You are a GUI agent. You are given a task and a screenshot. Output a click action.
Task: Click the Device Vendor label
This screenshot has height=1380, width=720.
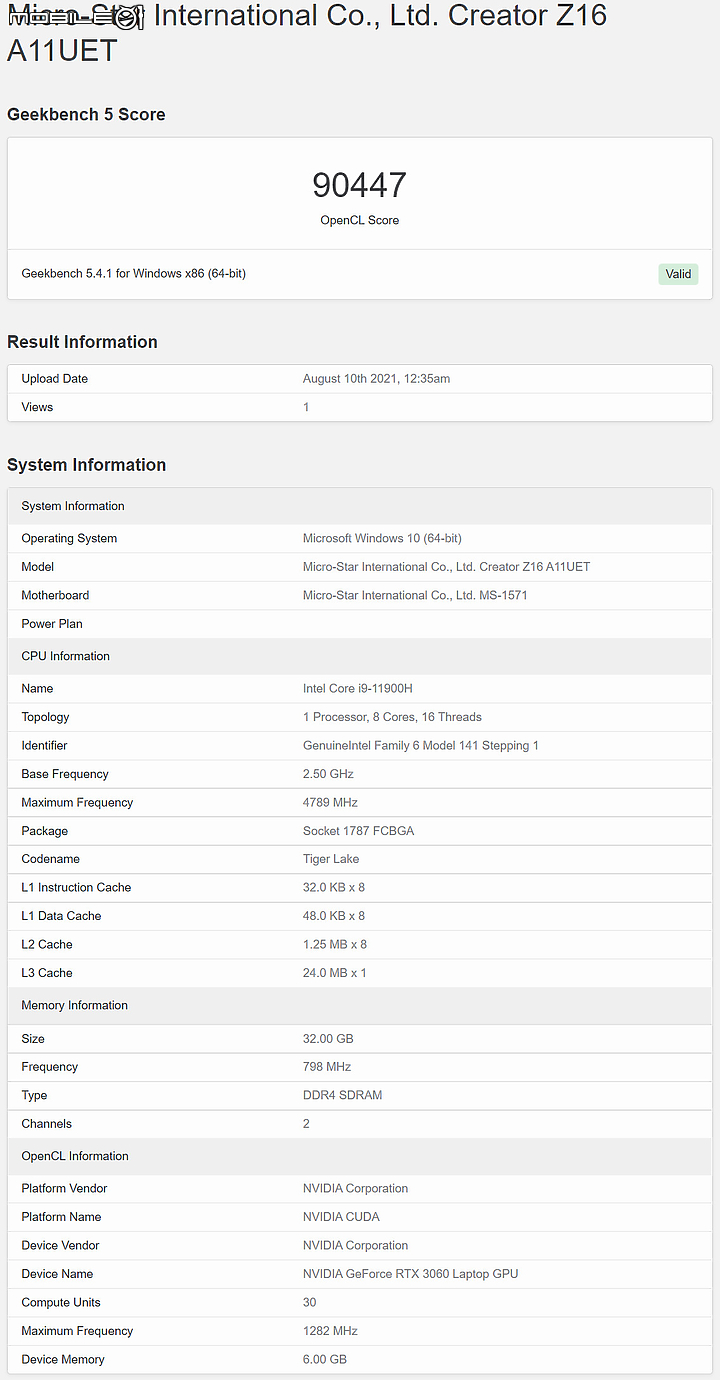click(61, 1246)
